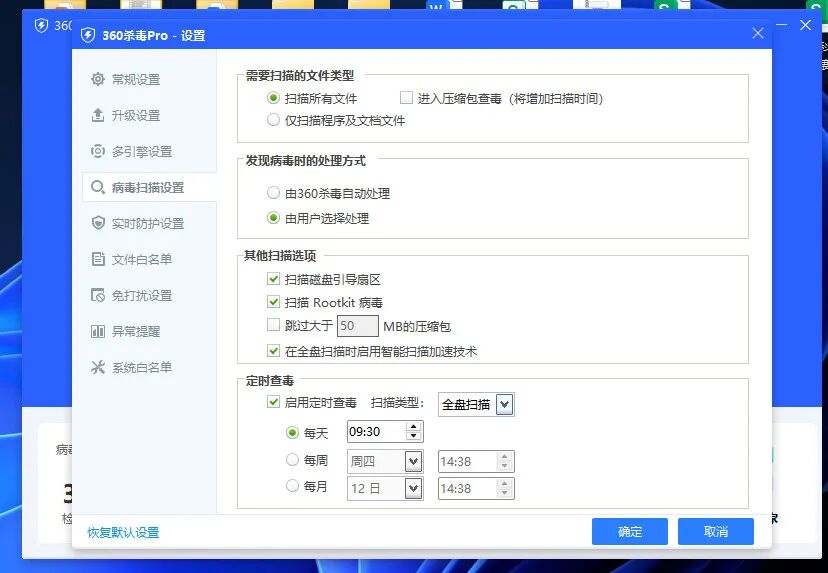Screen dimensions: 828x573
Task: Click the 确定 button
Action: [629, 531]
